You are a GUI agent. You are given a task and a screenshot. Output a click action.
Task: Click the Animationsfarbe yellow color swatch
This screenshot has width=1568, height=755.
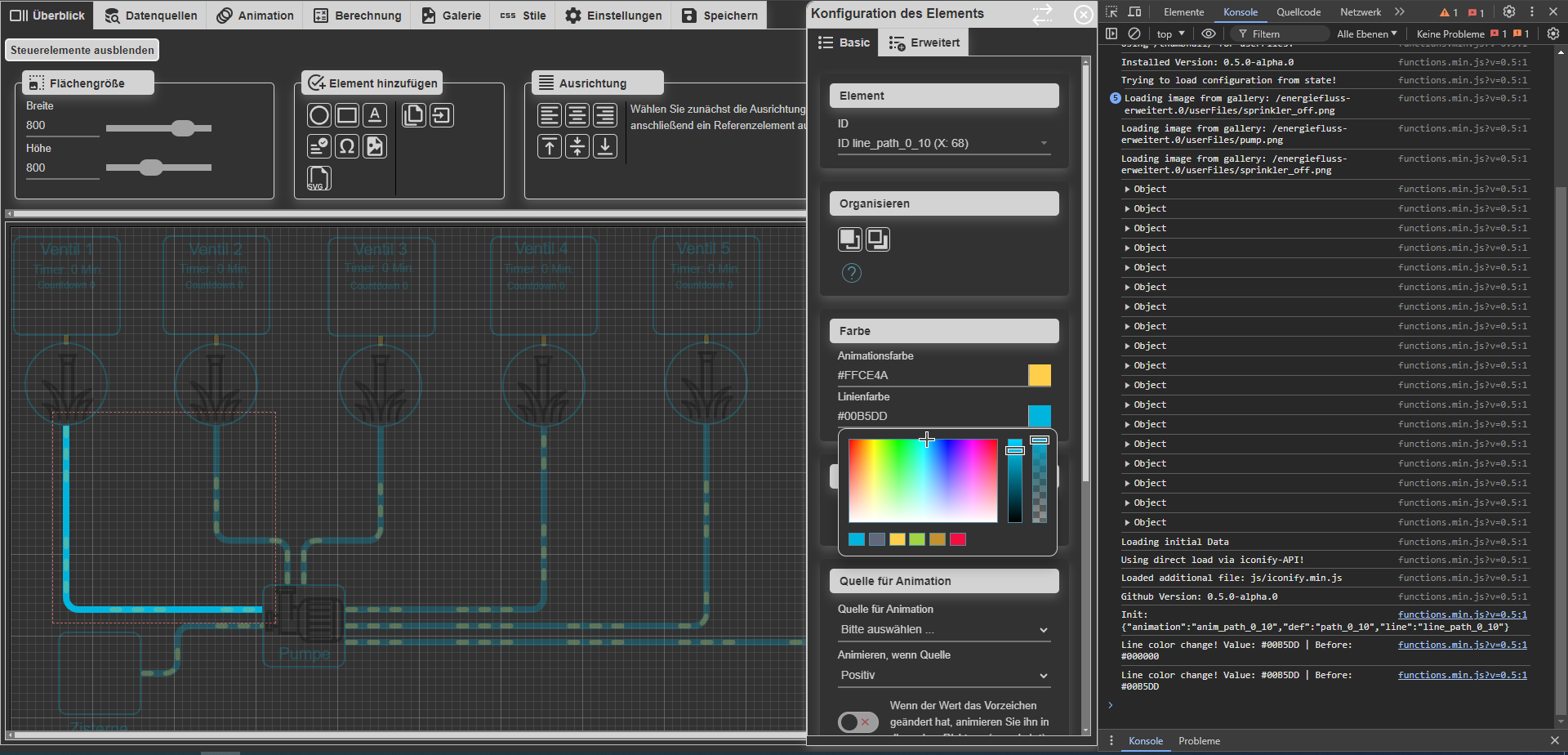pyautogui.click(x=1040, y=375)
